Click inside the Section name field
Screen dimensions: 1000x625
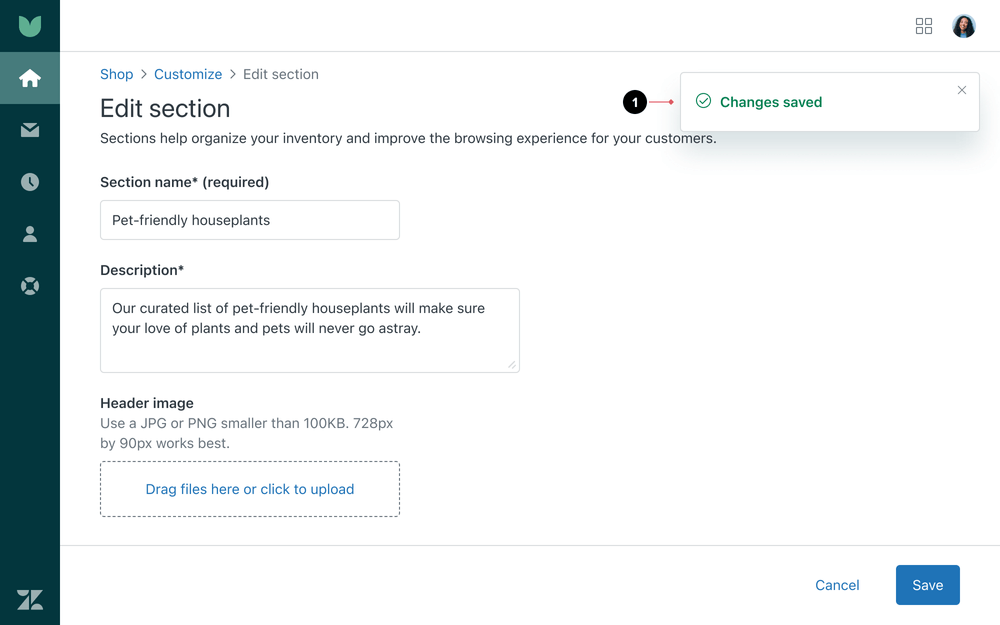249,220
